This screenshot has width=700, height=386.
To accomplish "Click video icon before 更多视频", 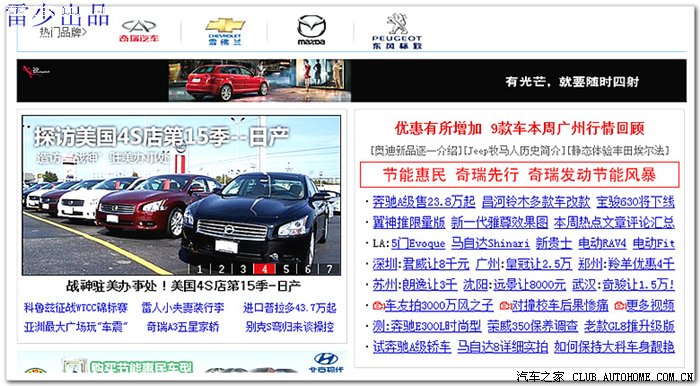I will tap(620, 306).
